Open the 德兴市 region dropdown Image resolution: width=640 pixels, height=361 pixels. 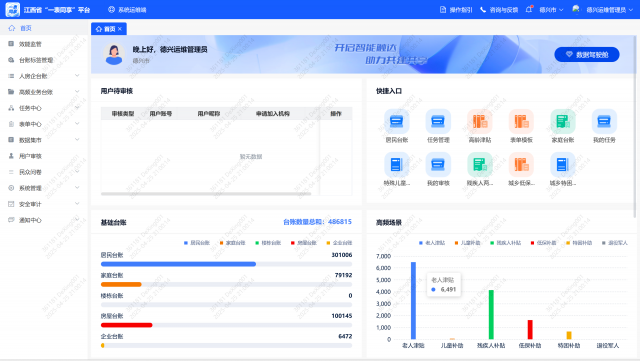click(551, 9)
